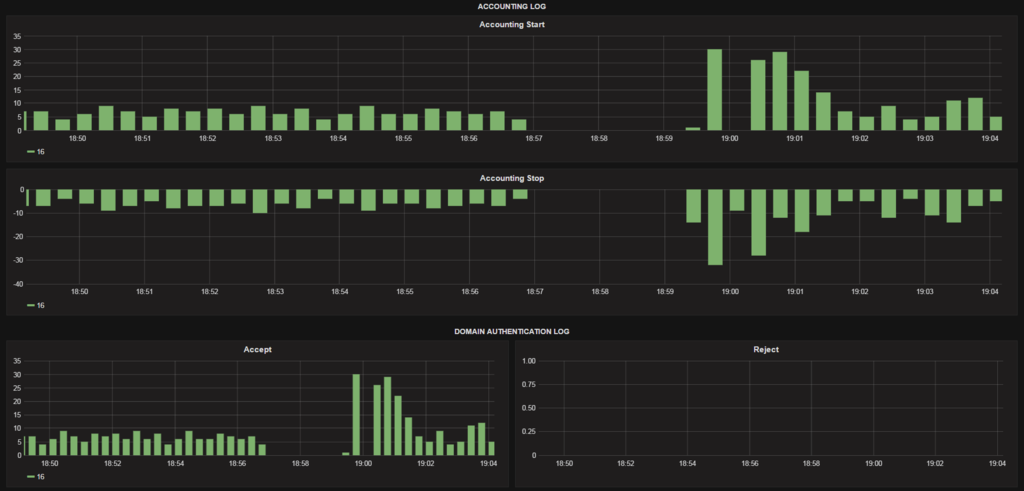
Task: Open the Reject panel title menu
Action: click(766, 350)
